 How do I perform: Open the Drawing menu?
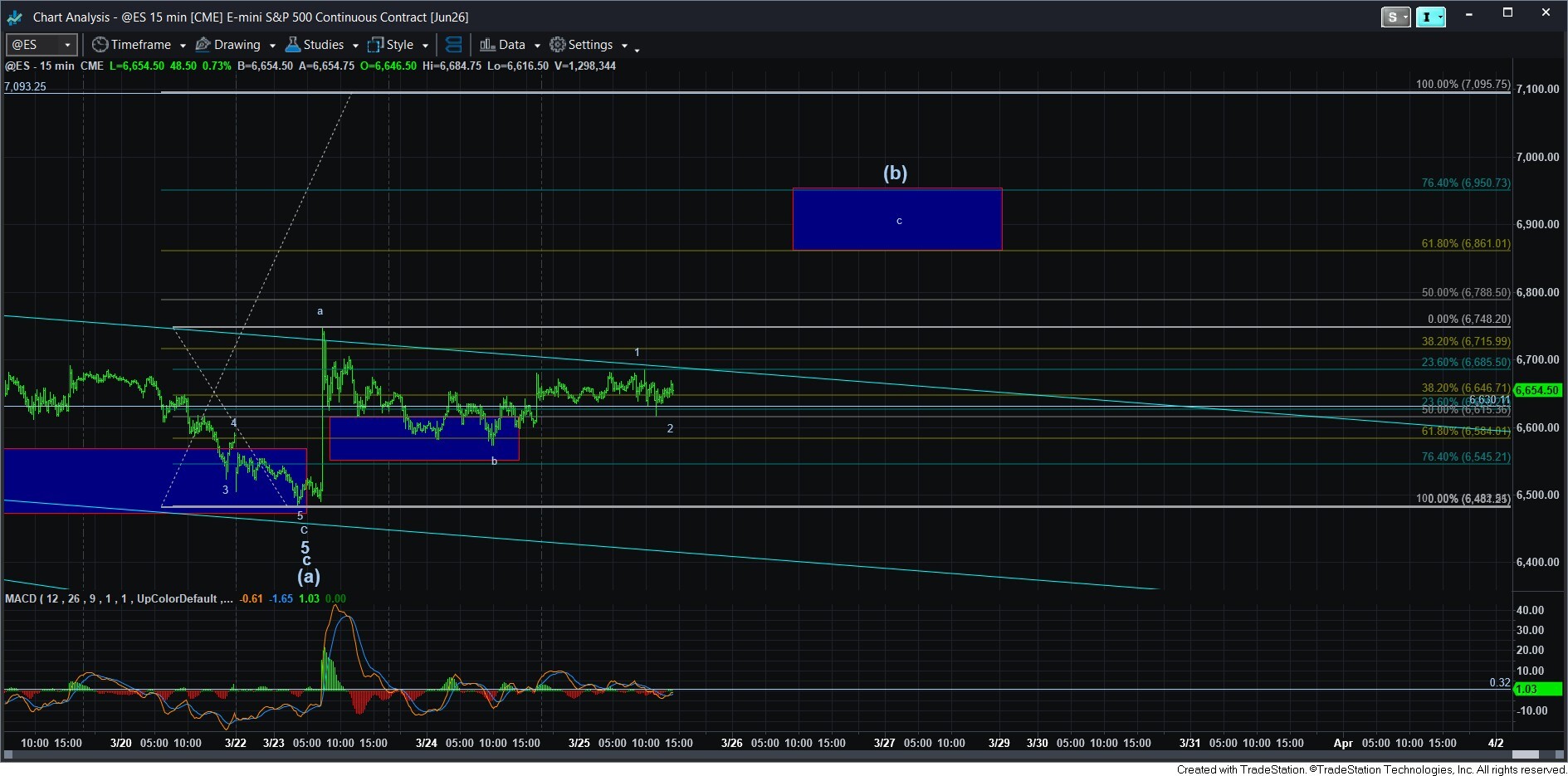coord(237,45)
